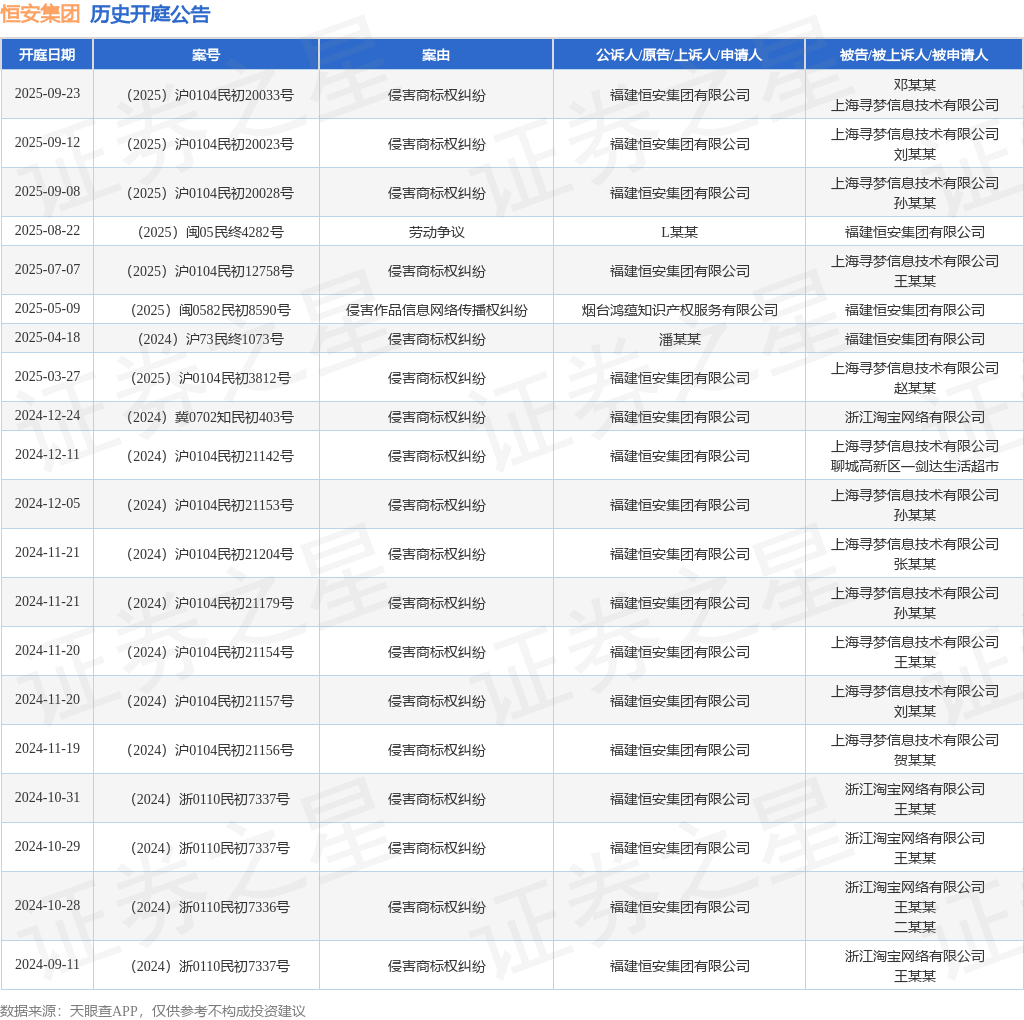Click defendant name 张某某
The image size is (1024, 1020).
pos(915,564)
